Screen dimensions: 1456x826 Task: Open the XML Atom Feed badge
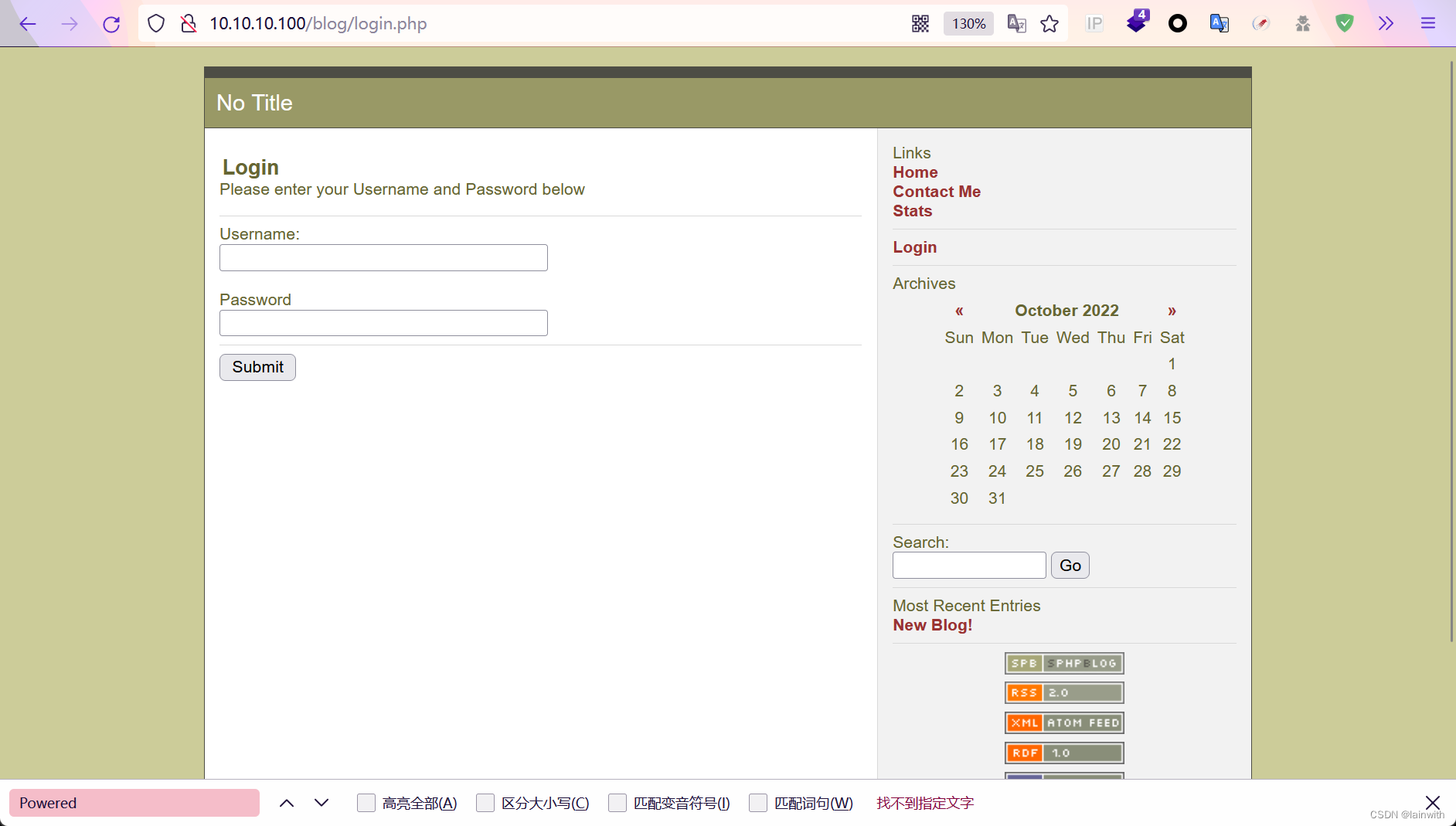(x=1064, y=723)
